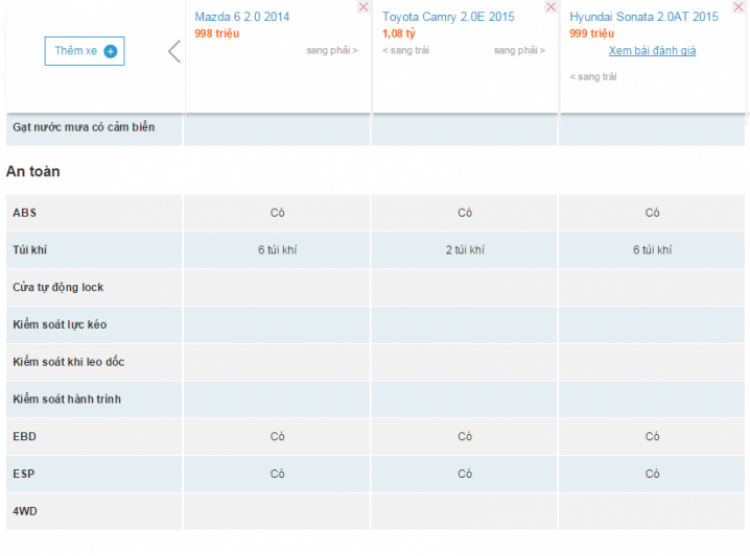Image resolution: width=750 pixels, height=556 pixels.
Task: Click Hyundai's Có value in EBD row
Action: coord(652,436)
